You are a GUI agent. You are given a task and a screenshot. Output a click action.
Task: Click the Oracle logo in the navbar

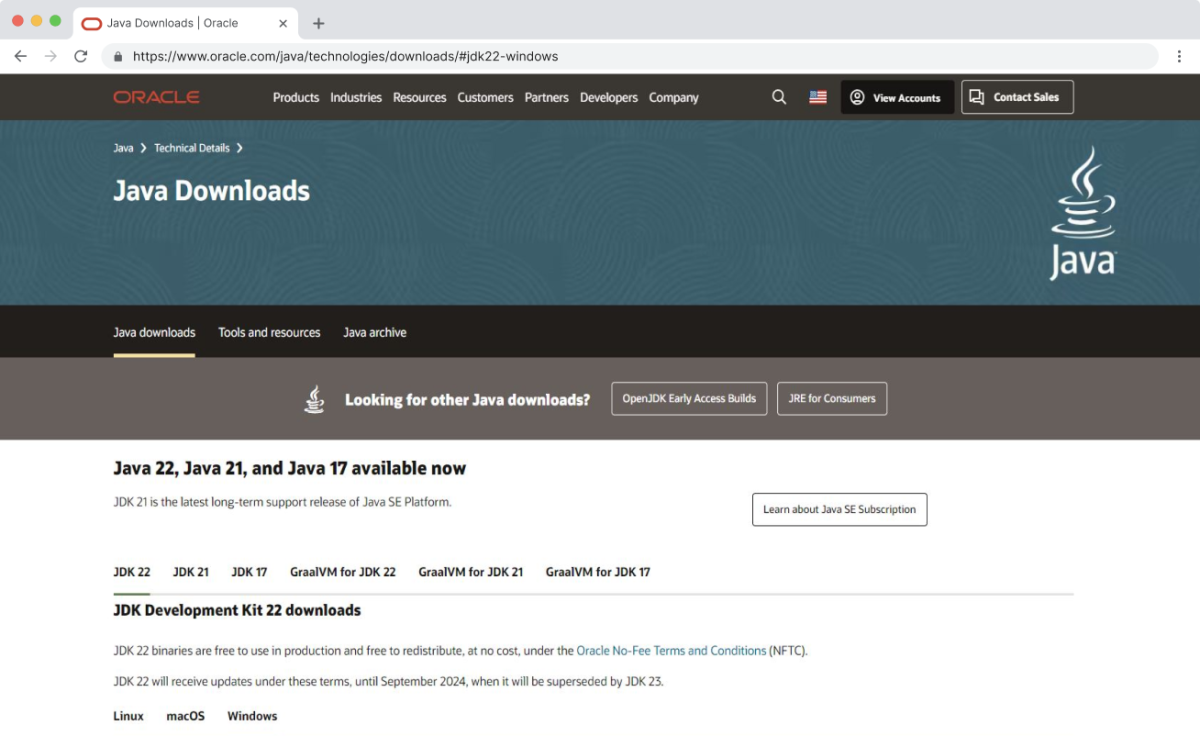coord(156,96)
